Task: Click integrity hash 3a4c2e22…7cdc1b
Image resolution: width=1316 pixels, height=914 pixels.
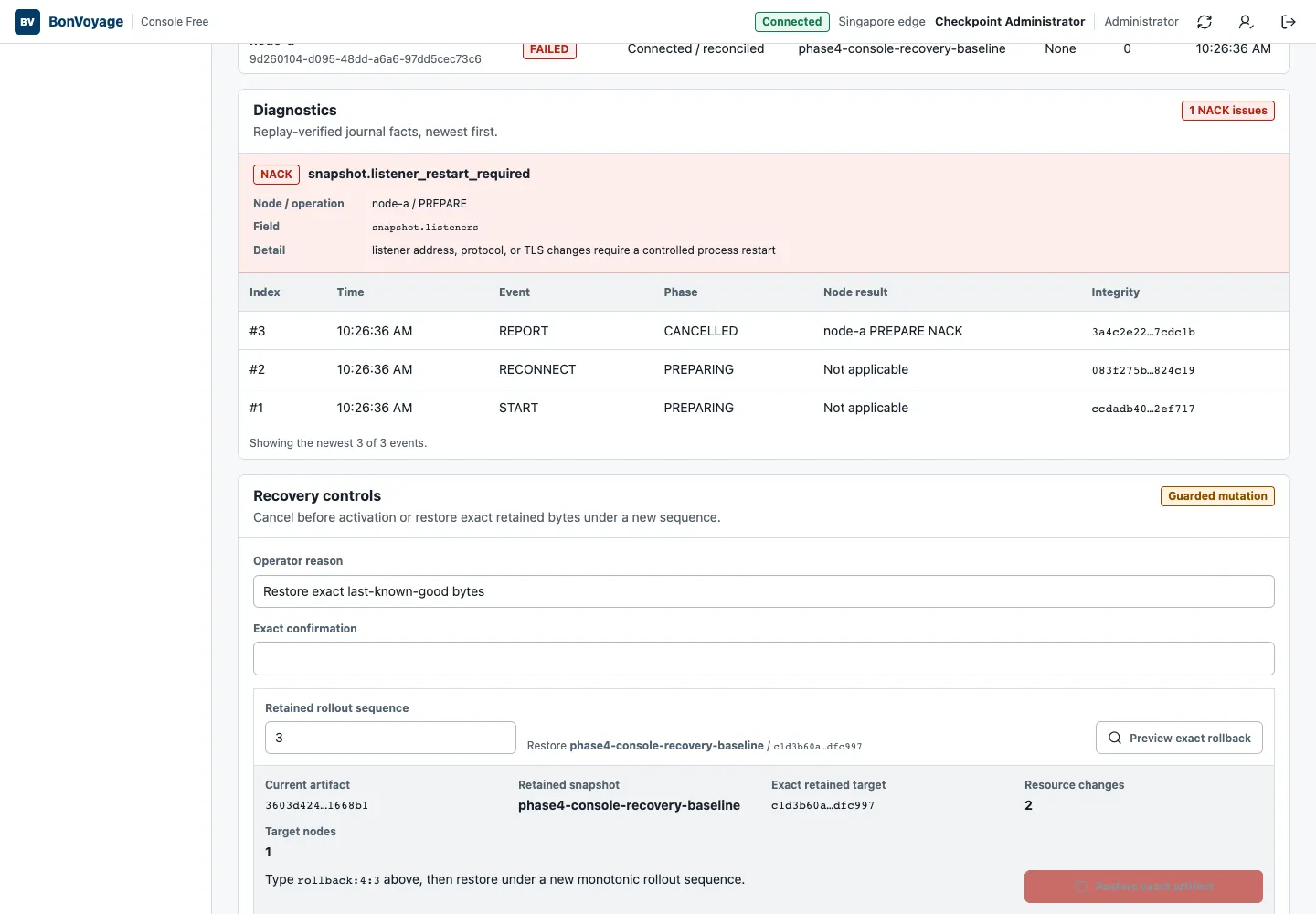Action: (1143, 332)
